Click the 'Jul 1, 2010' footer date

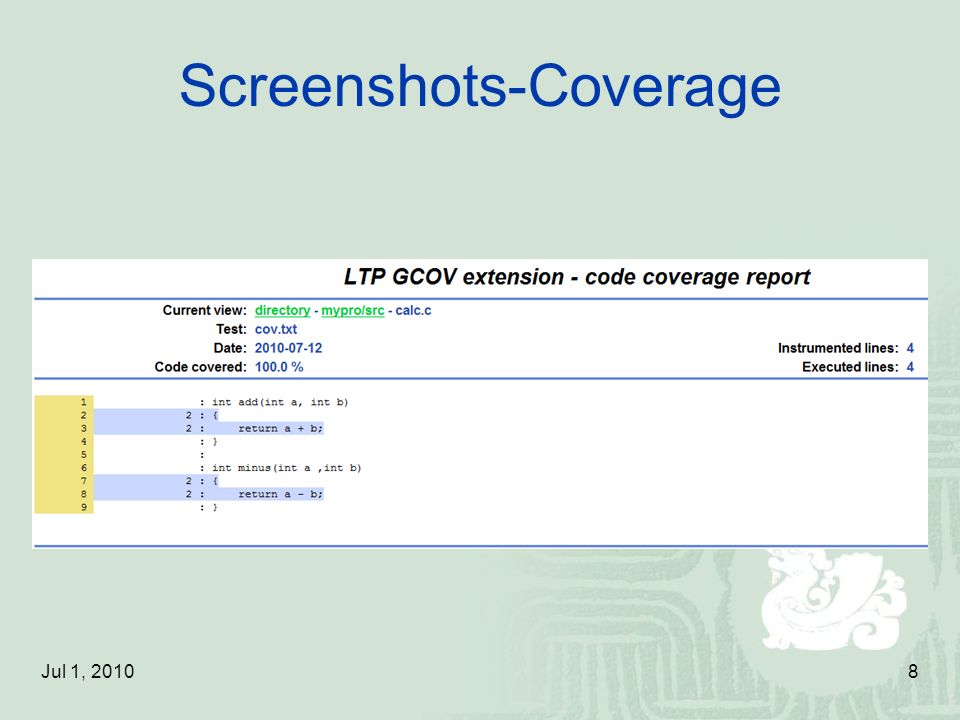pyautogui.click(x=88, y=672)
